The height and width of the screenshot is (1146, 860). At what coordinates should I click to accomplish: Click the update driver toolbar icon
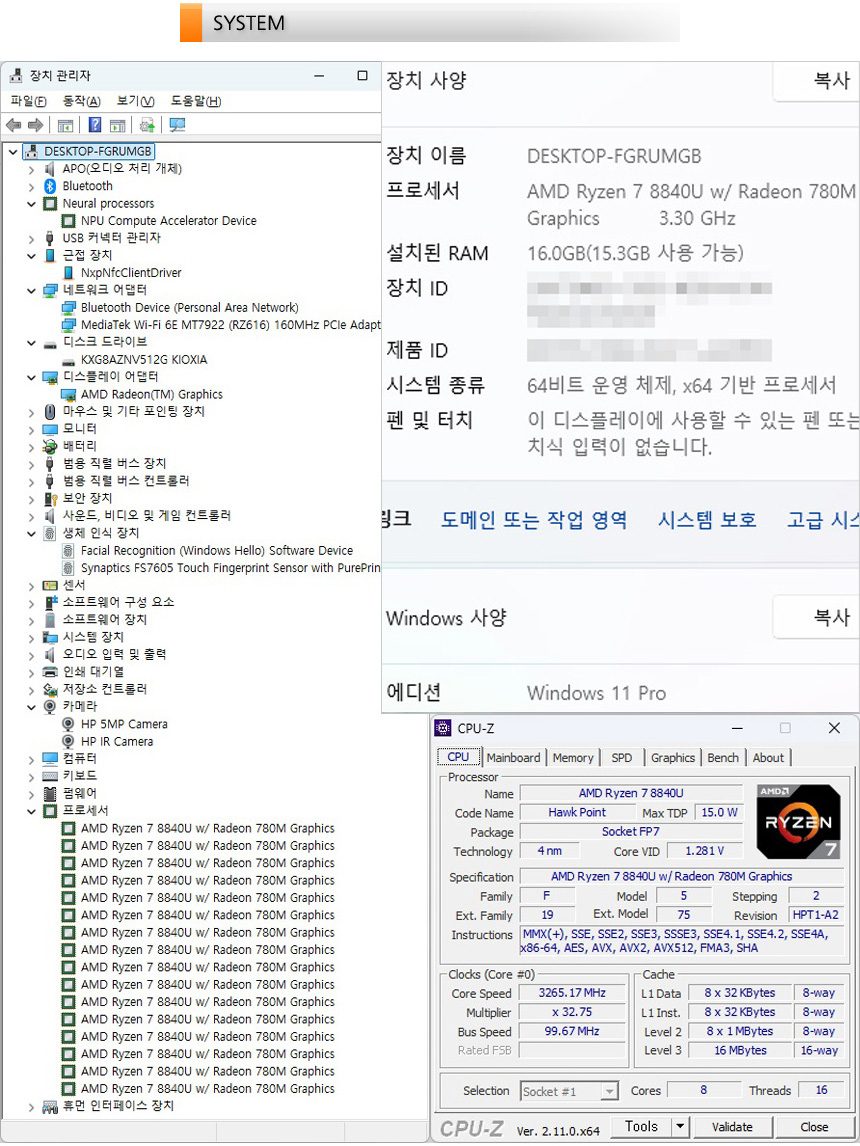pyautogui.click(x=147, y=125)
